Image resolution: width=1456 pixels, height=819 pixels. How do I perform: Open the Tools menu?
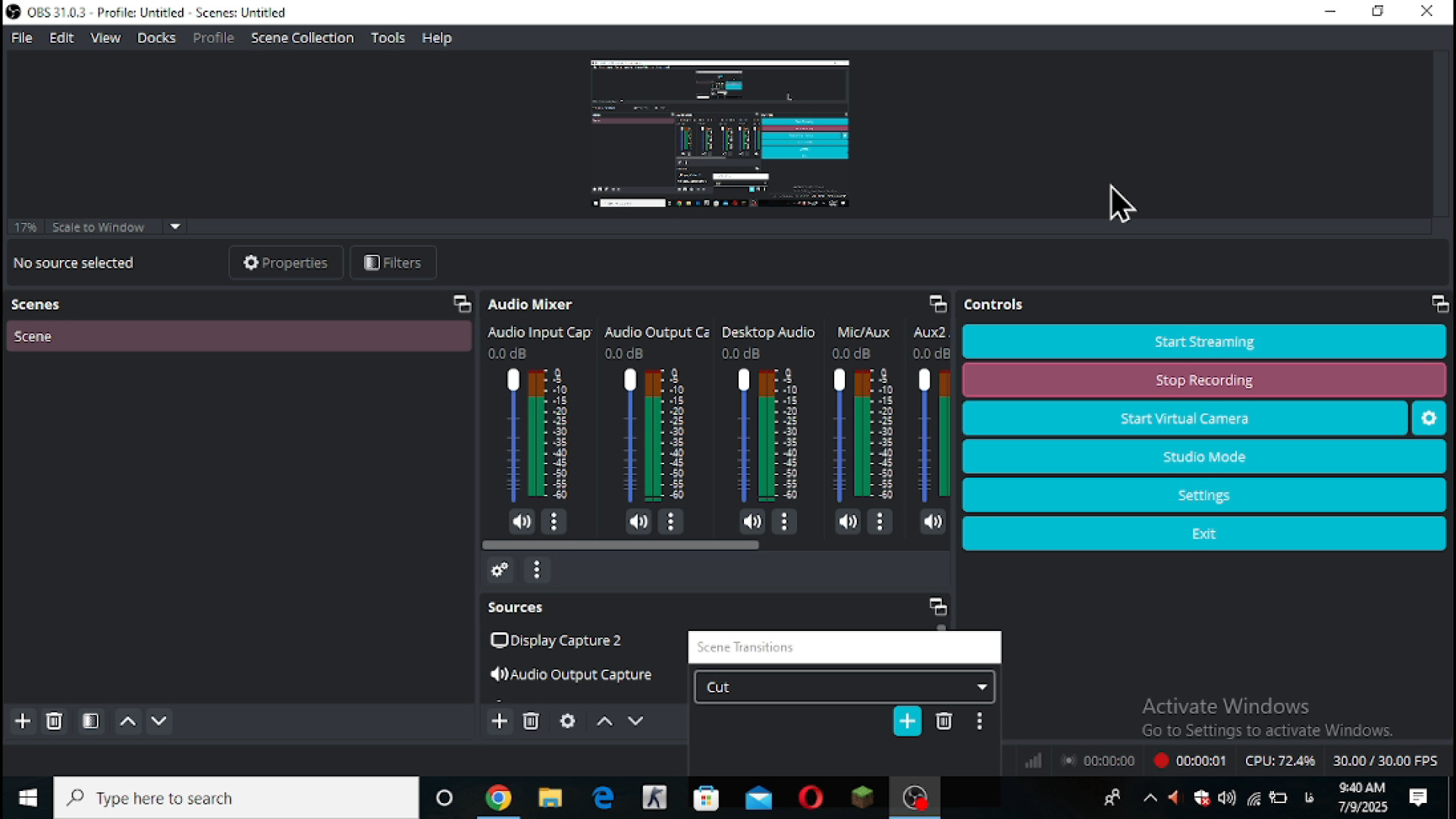pyautogui.click(x=388, y=37)
